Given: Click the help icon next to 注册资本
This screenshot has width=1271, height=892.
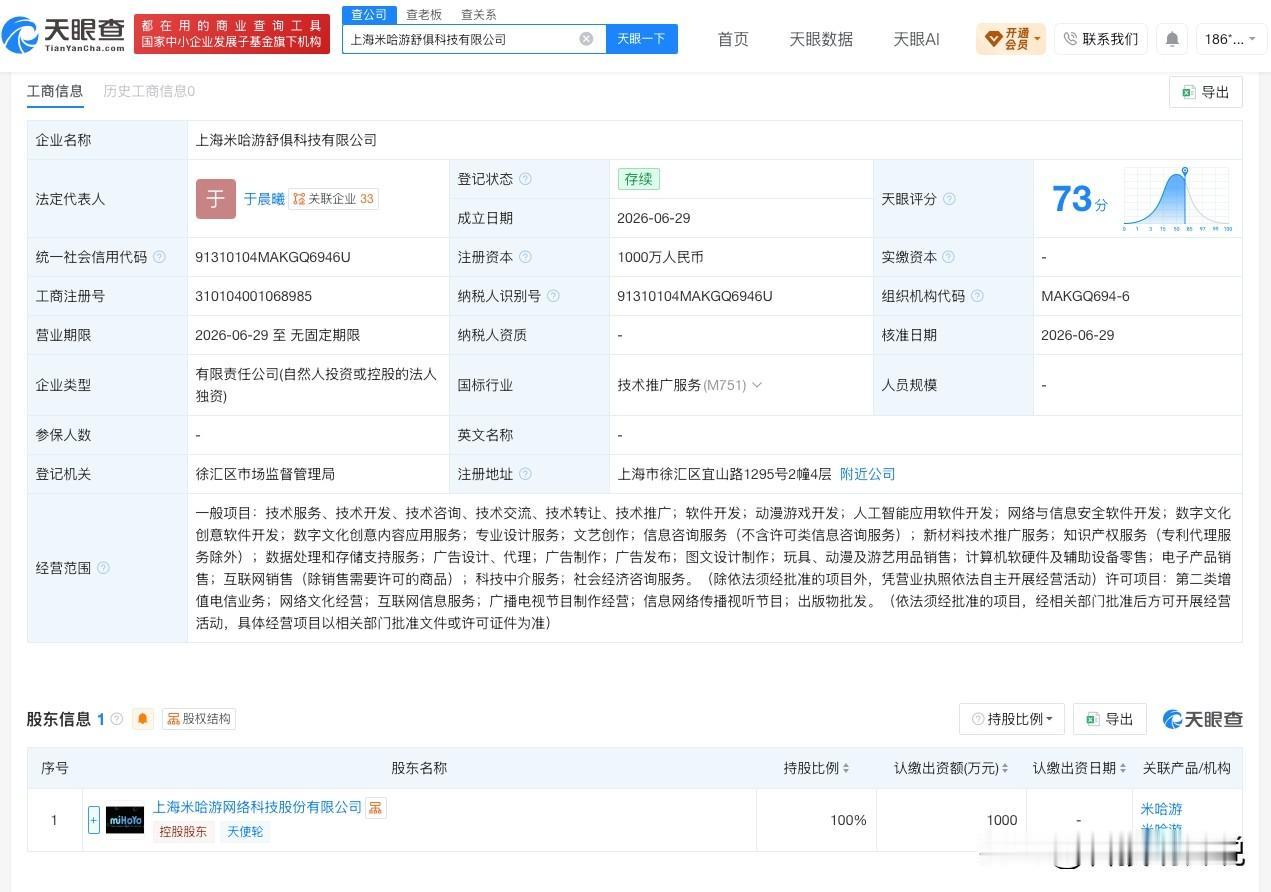Looking at the screenshot, I should point(525,257).
